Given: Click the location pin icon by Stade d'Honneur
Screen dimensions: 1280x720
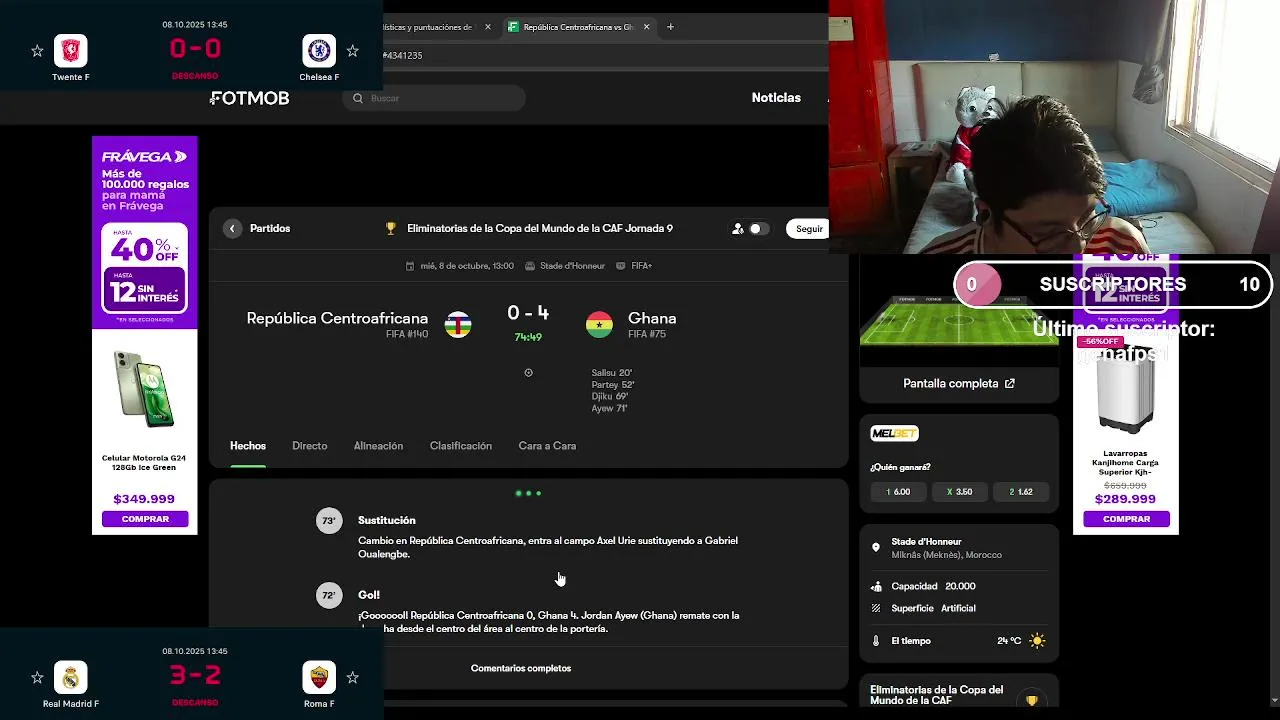Looking at the screenshot, I should coord(876,548).
